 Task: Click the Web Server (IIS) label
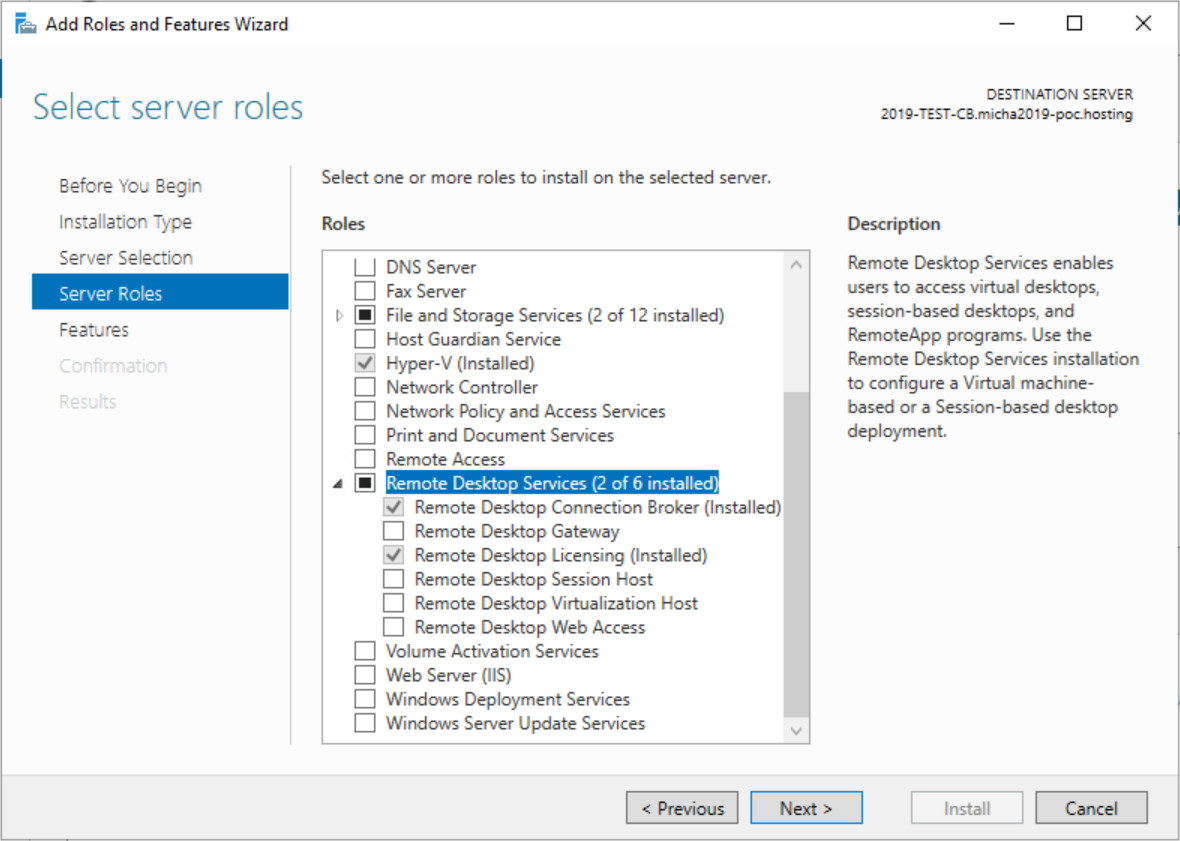[x=449, y=675]
